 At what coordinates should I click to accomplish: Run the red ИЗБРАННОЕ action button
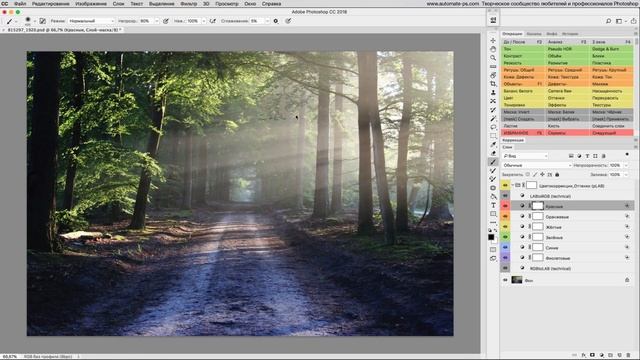523,133
